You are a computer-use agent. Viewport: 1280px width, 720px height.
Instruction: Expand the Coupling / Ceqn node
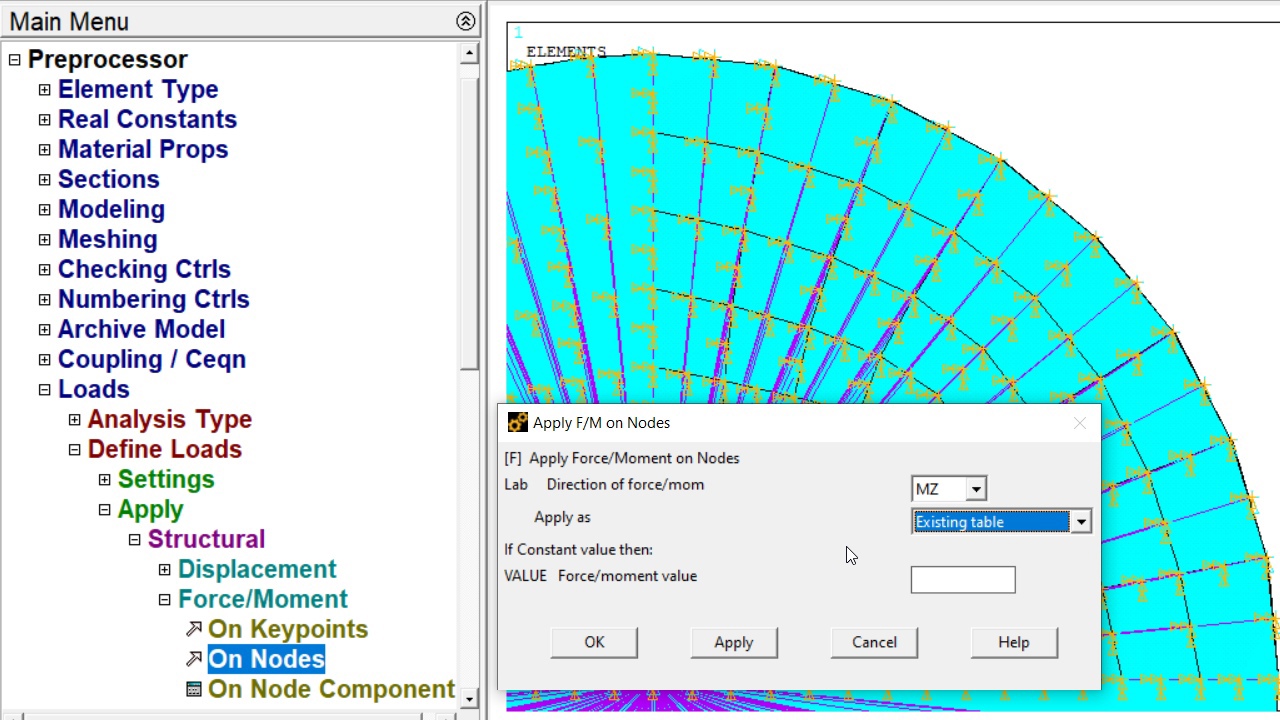tap(45, 360)
